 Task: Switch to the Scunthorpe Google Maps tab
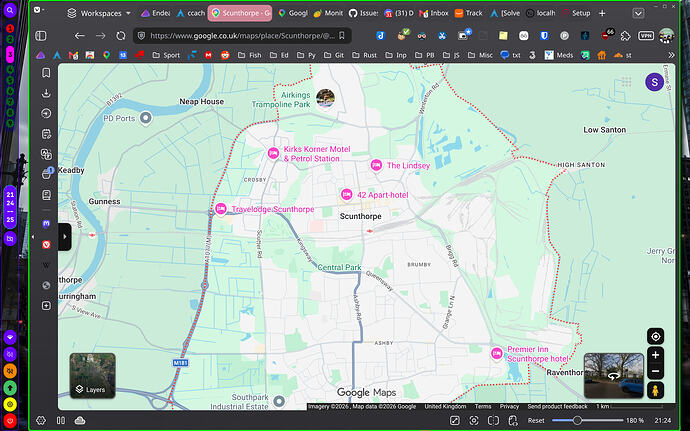(240, 13)
